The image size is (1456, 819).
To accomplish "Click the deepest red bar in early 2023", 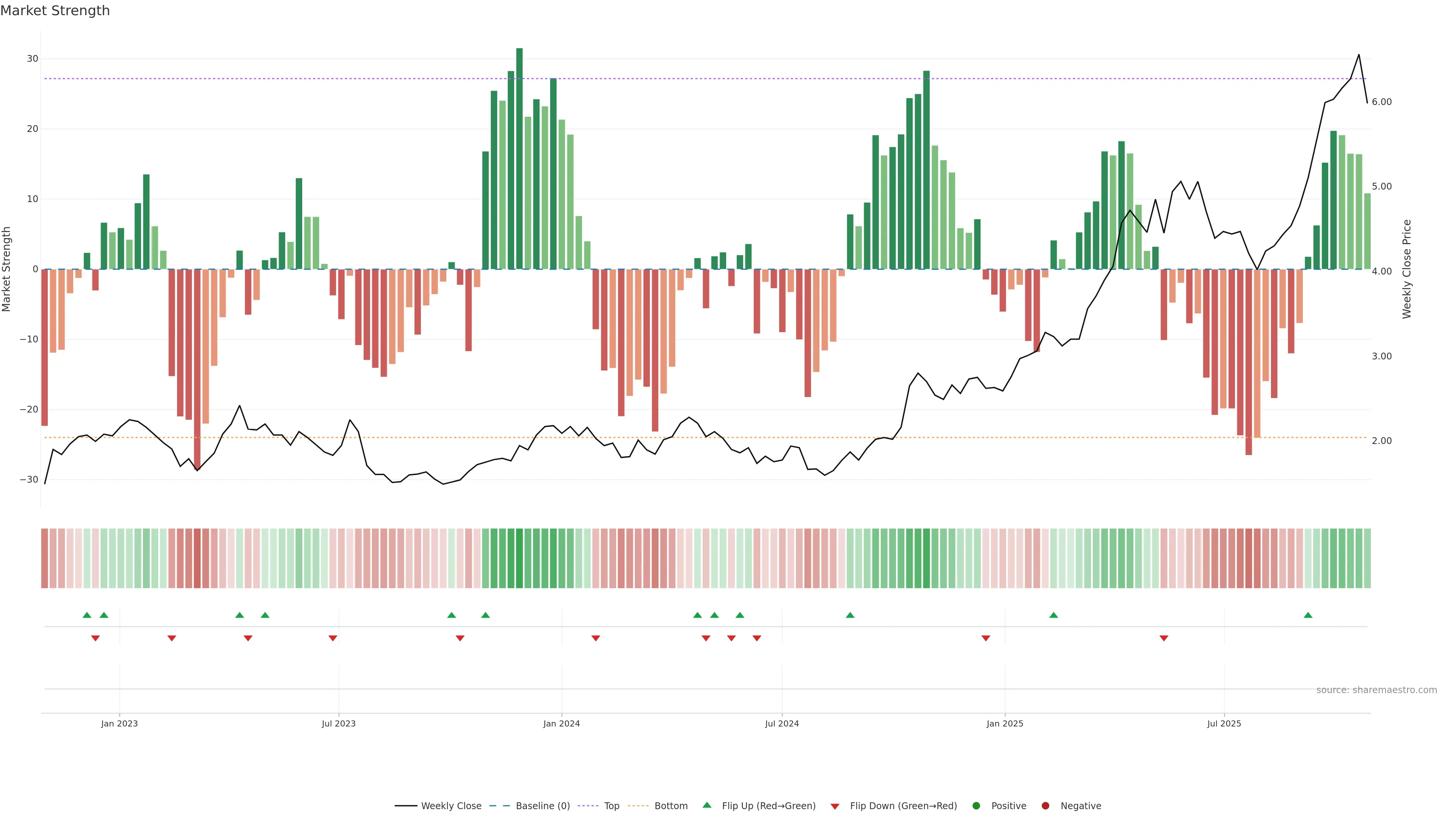I will click(x=197, y=367).
